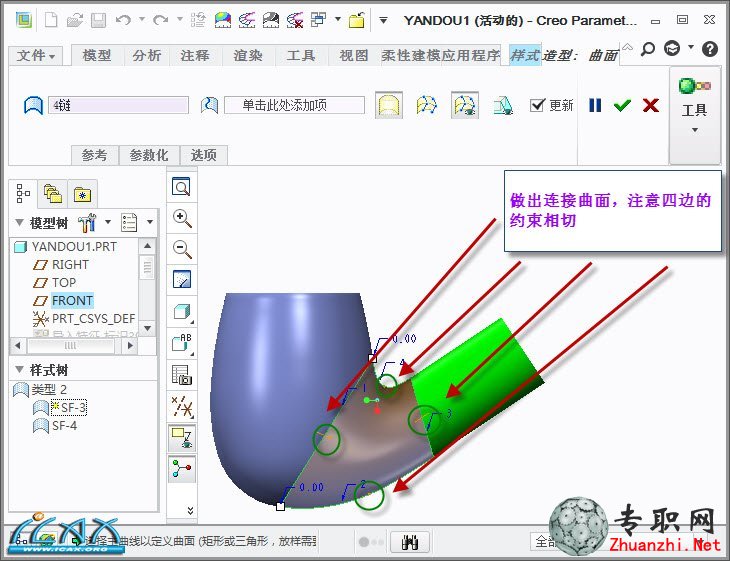Click the 单击此处添加项 collector field
This screenshot has height=561, width=730.
(294, 105)
